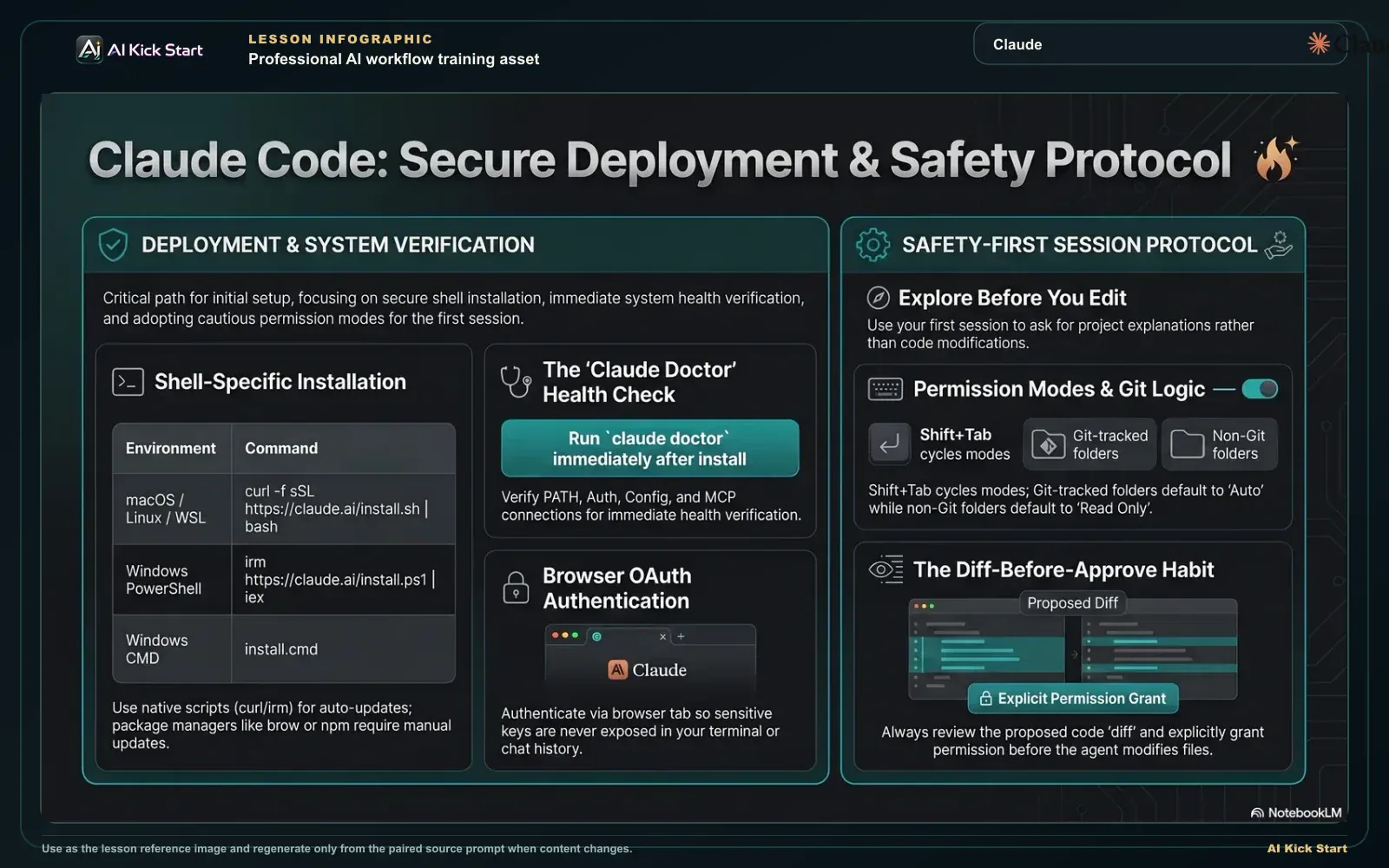Viewport: 1389px width, 868px height.
Task: Click the eye icon for Diff-Before-Approve Habit
Action: coord(885,569)
